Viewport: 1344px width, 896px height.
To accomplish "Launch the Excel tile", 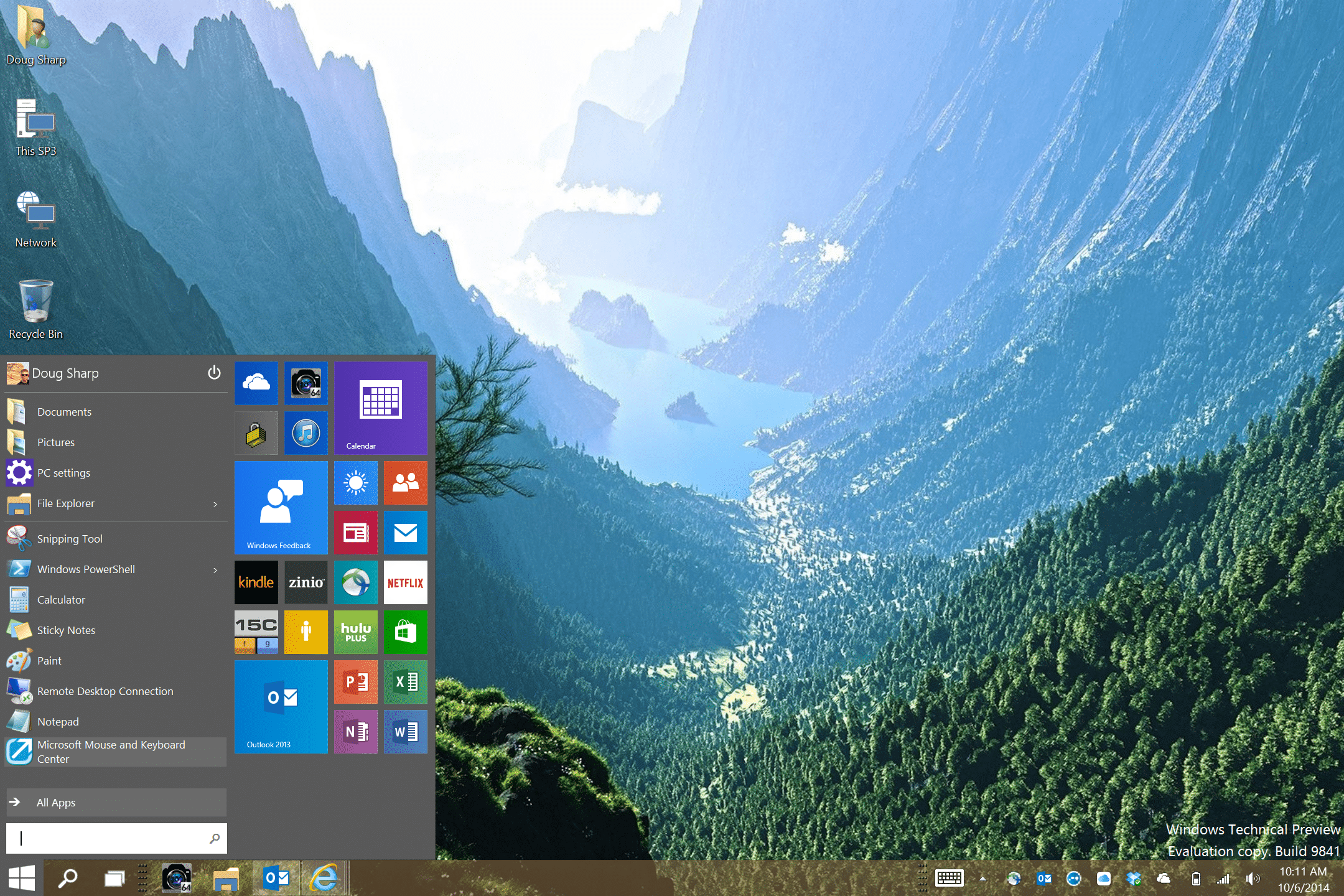I will [405, 682].
